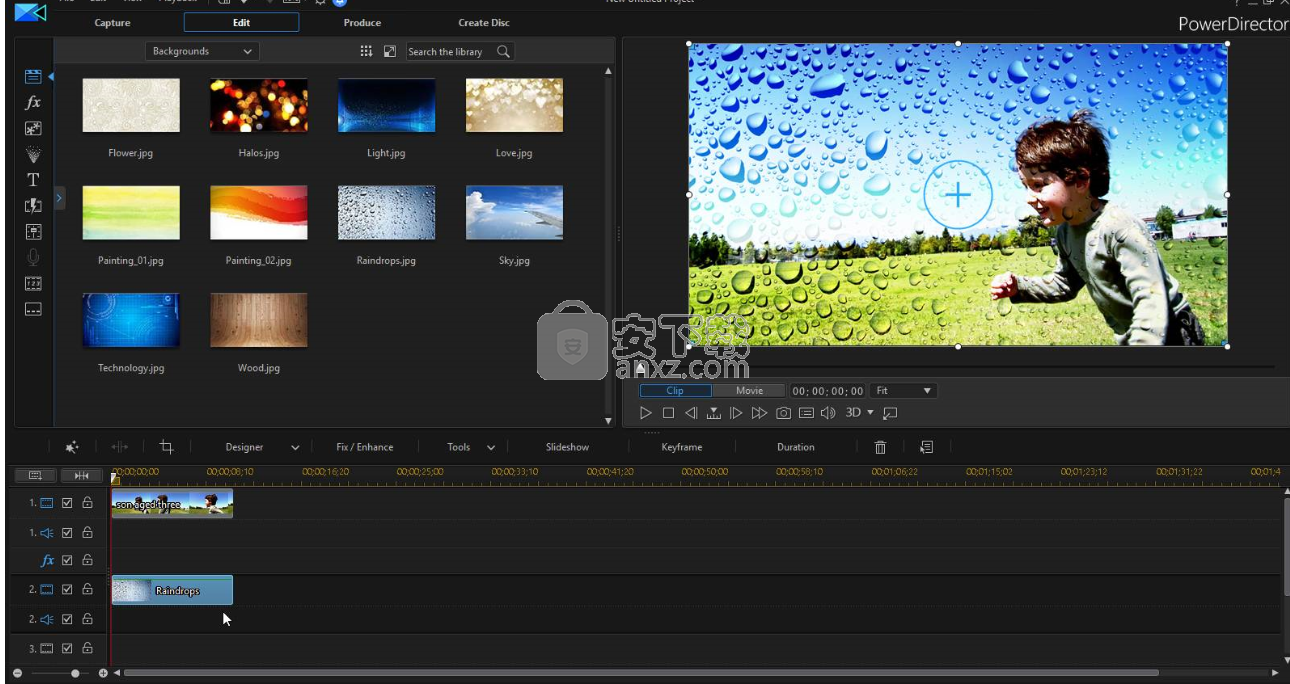Adjust preview volume speaker icon
1290x684 pixels.
pos(828,413)
